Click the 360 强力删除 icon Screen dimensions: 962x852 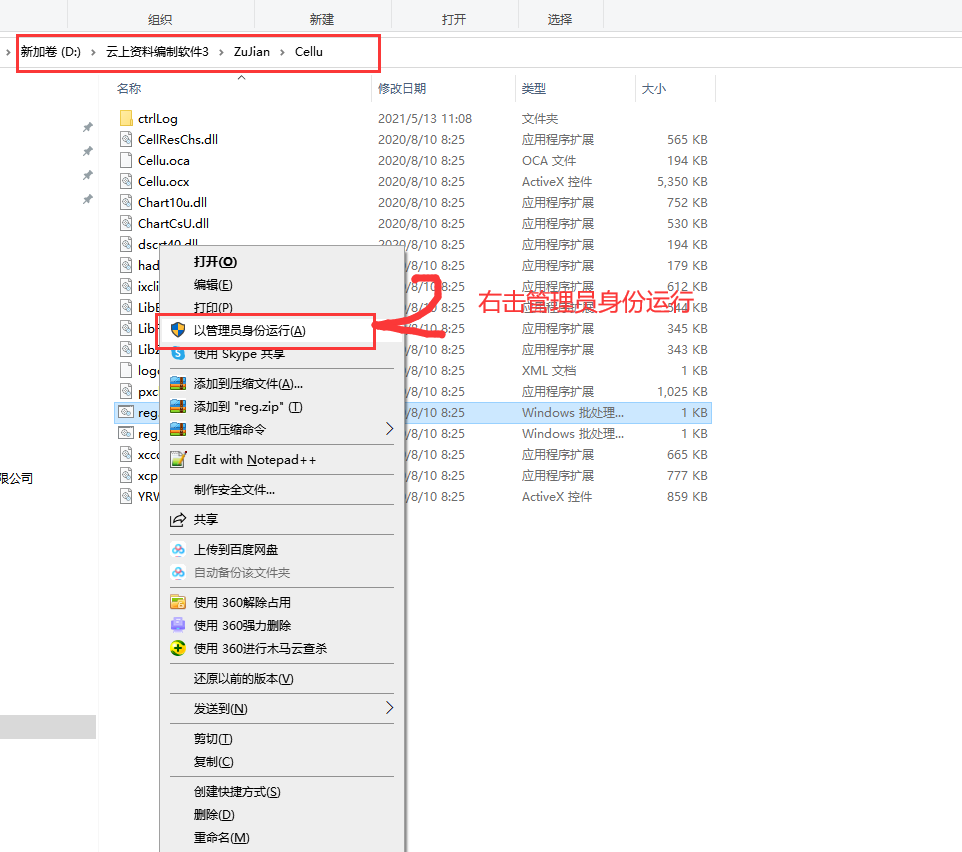click(178, 625)
